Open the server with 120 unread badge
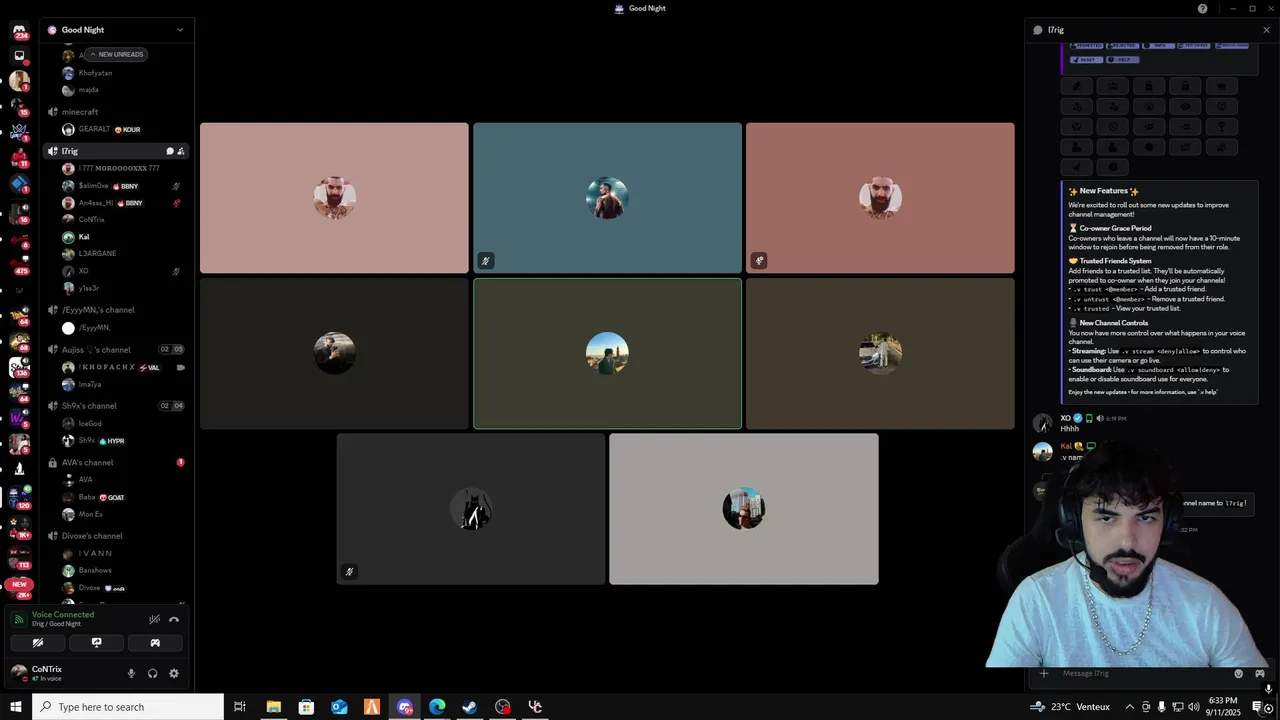Screen dimensions: 1280x720 [x=19, y=497]
